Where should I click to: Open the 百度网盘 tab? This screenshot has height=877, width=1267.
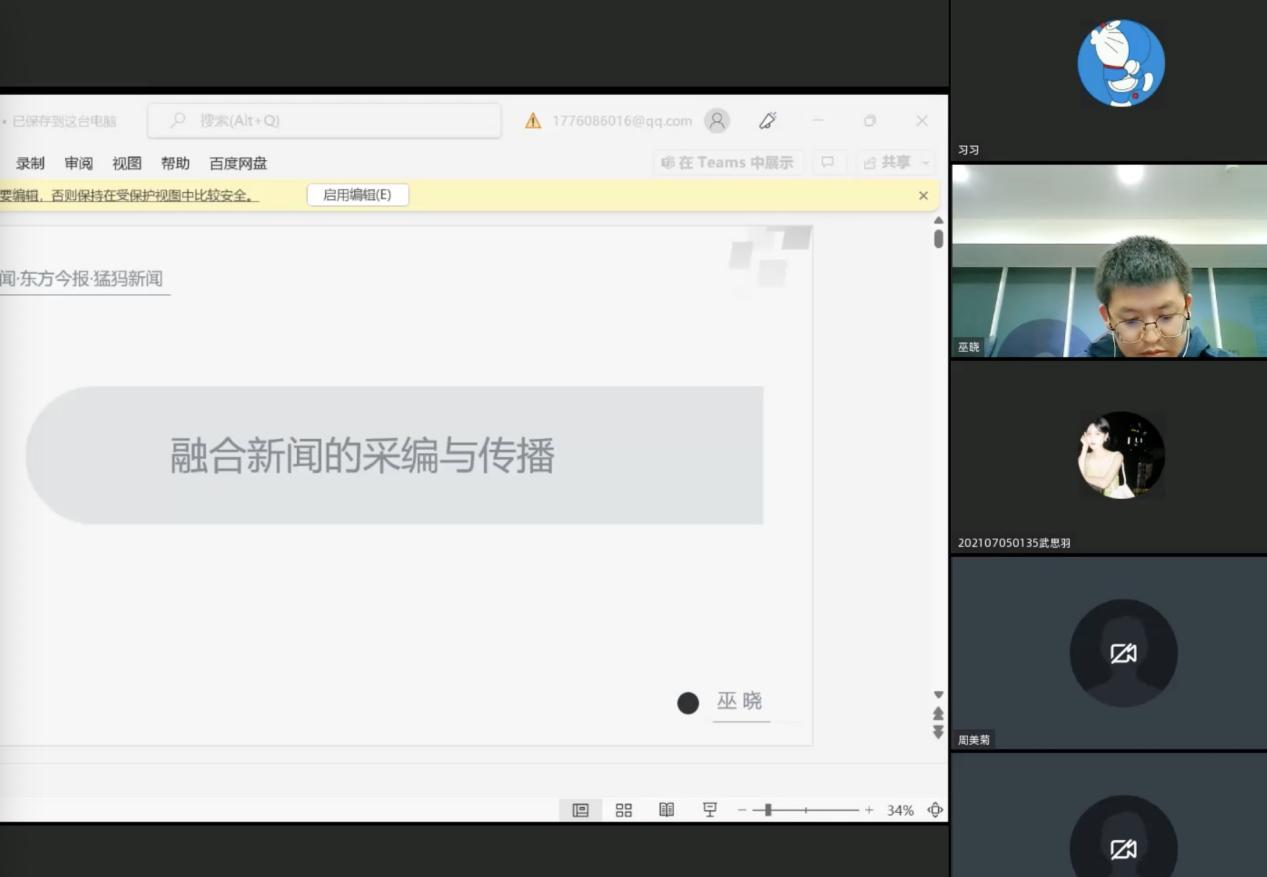238,163
